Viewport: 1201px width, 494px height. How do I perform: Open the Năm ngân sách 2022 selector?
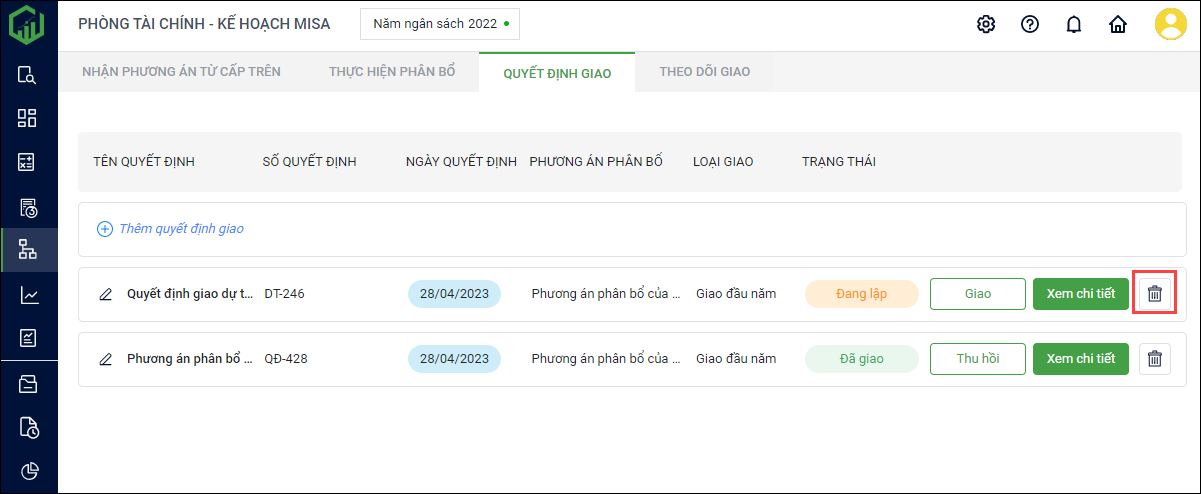click(x=440, y=23)
